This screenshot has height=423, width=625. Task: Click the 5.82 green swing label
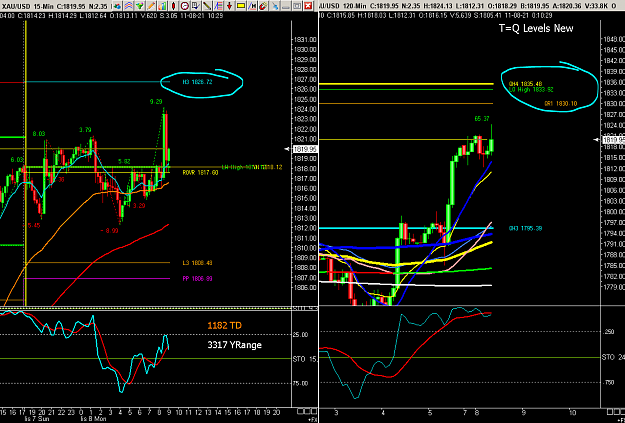tap(125, 162)
